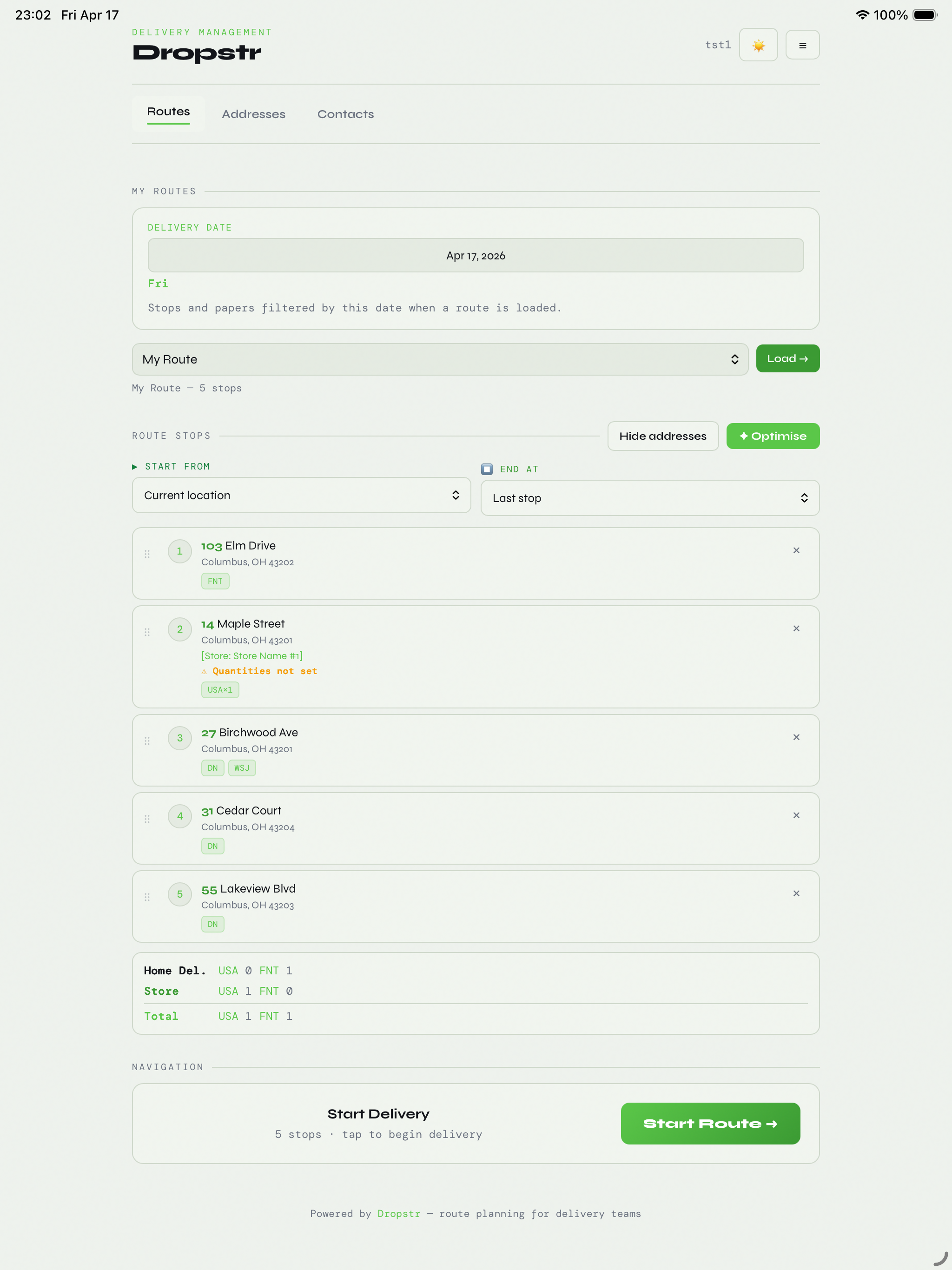Open the Apr 17, 2026 delivery date picker
Image resolution: width=952 pixels, height=1270 pixels.
pos(476,256)
